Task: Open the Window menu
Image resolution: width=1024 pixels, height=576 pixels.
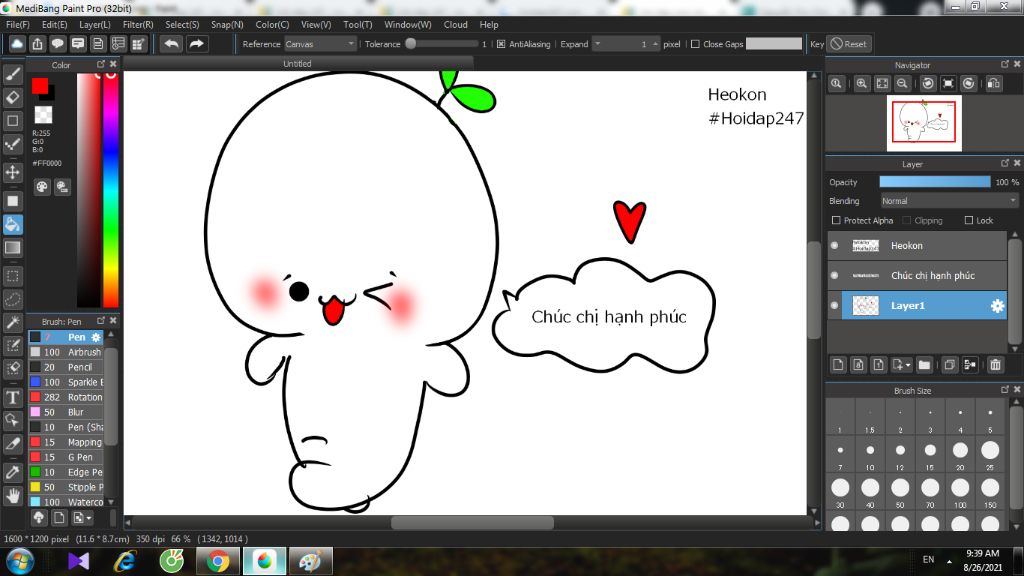Action: click(x=408, y=25)
